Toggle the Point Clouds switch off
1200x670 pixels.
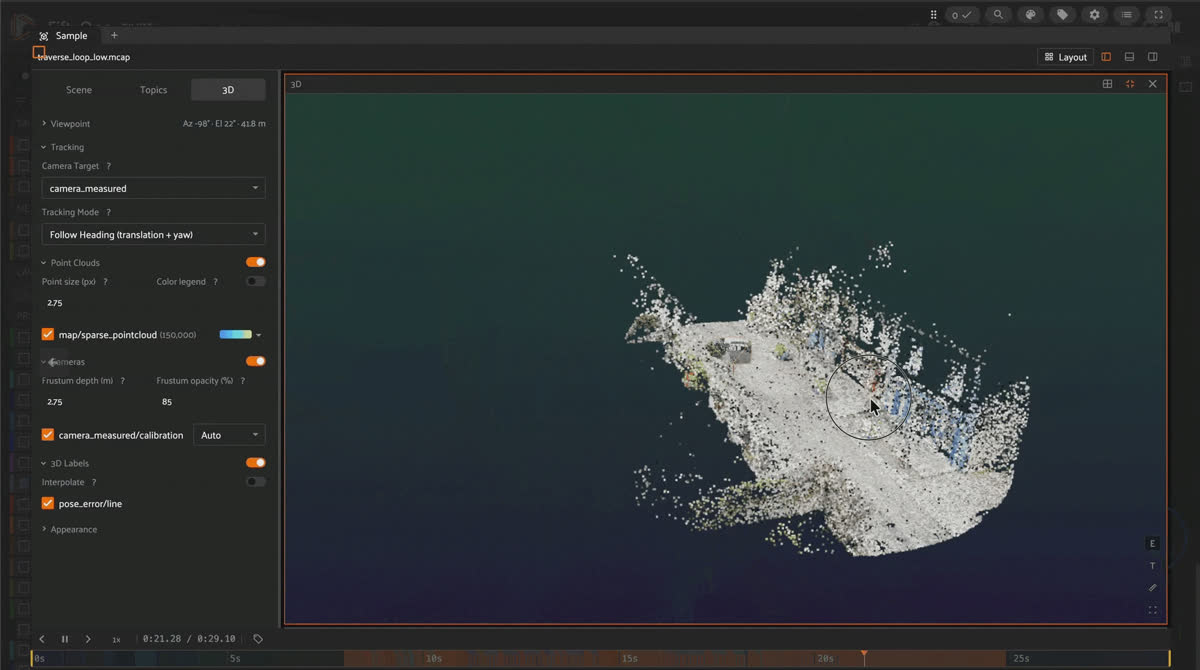pyautogui.click(x=256, y=262)
